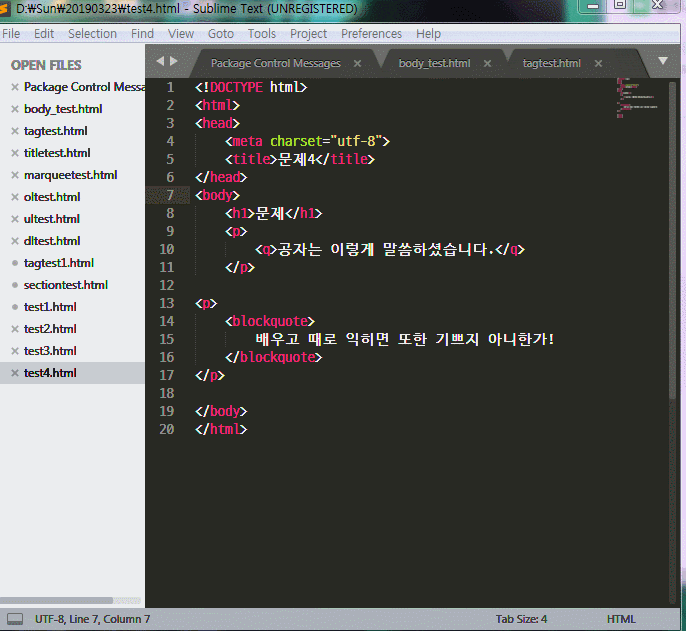Click Sublime Text icon in title bar
The width and height of the screenshot is (686, 631).
pyautogui.click(x=4, y=8)
